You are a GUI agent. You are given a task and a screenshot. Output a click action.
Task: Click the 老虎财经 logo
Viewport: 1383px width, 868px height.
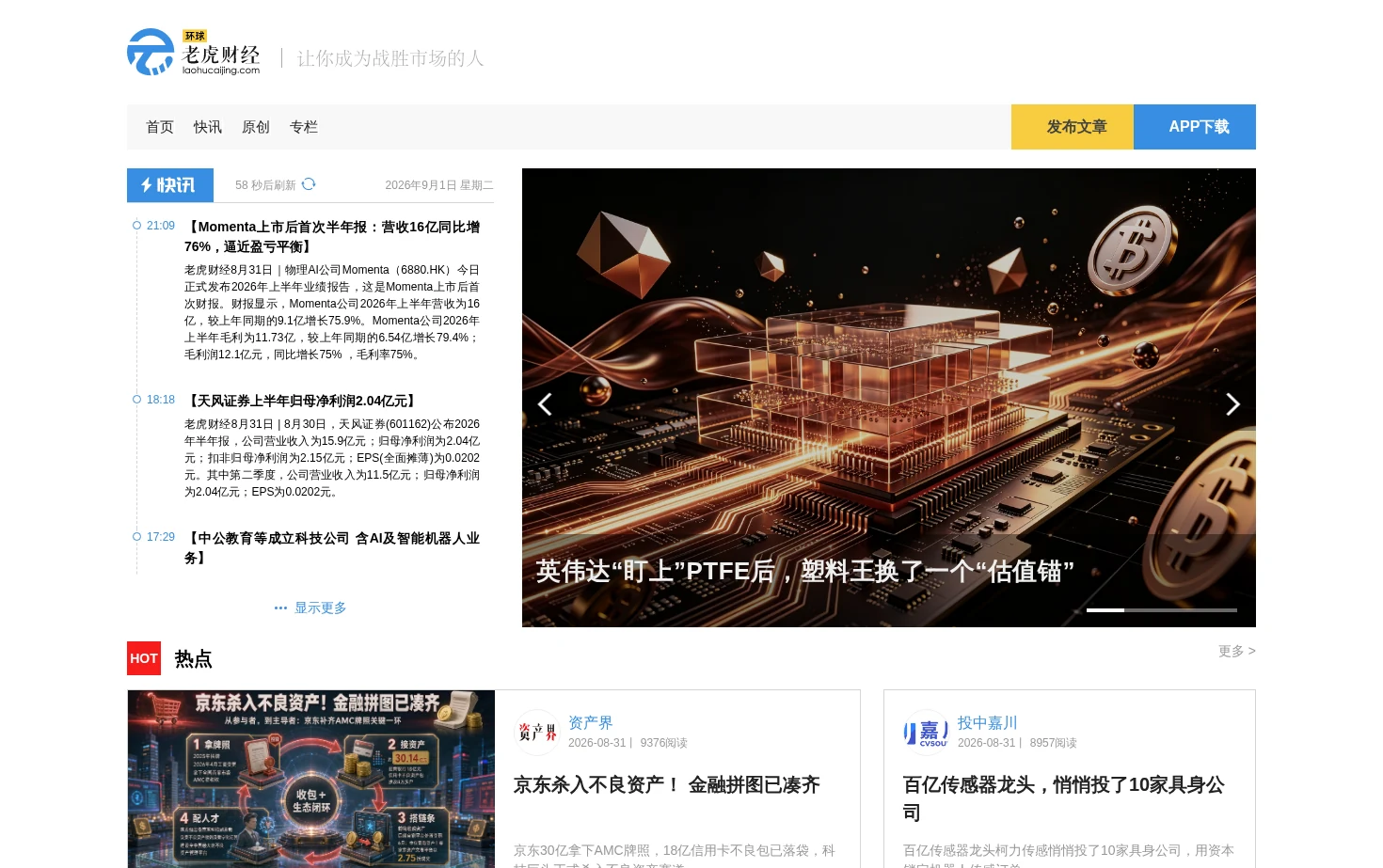click(x=194, y=53)
